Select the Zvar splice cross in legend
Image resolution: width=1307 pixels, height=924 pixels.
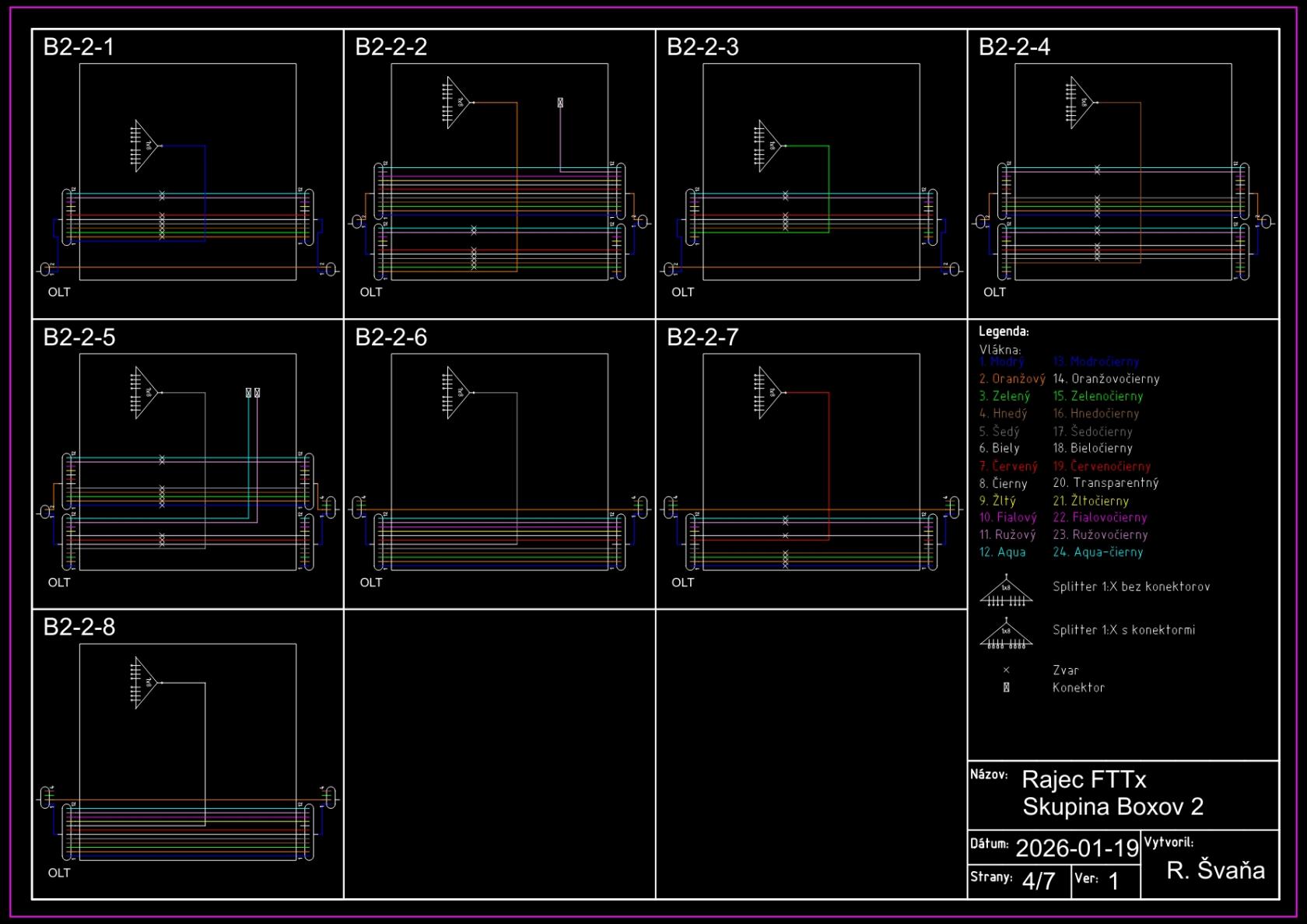pyautogui.click(x=1006, y=670)
